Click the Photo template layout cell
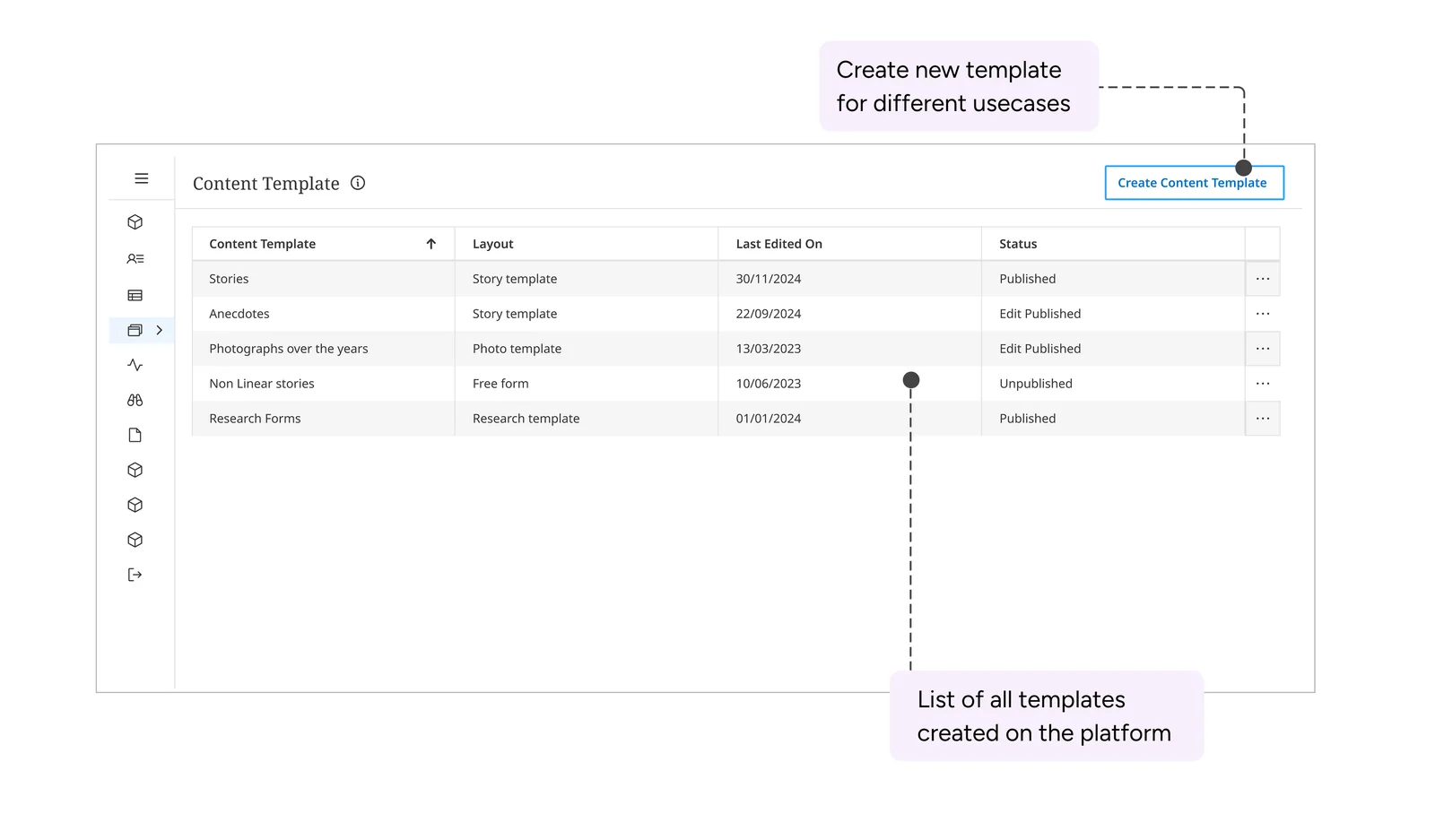1435x840 pixels. 517,349
